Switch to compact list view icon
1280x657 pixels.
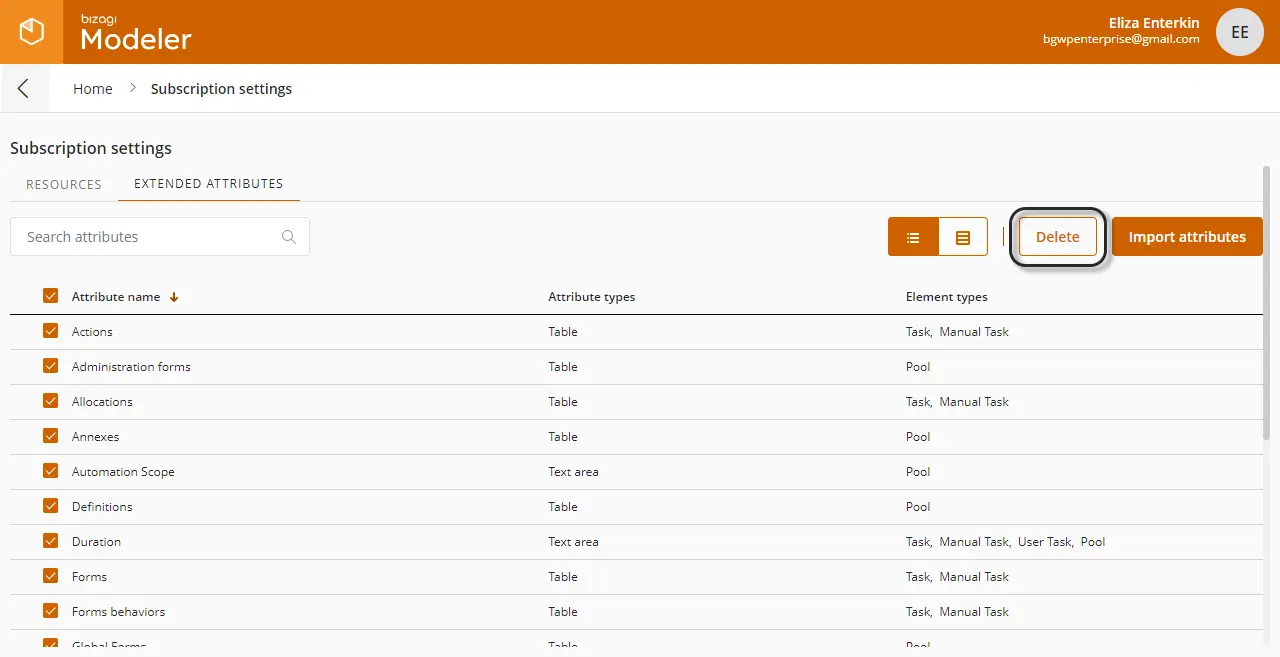click(x=913, y=237)
